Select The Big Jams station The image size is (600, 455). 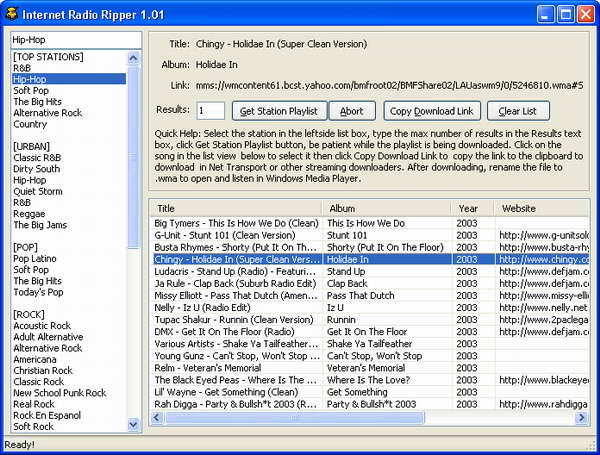(40, 225)
